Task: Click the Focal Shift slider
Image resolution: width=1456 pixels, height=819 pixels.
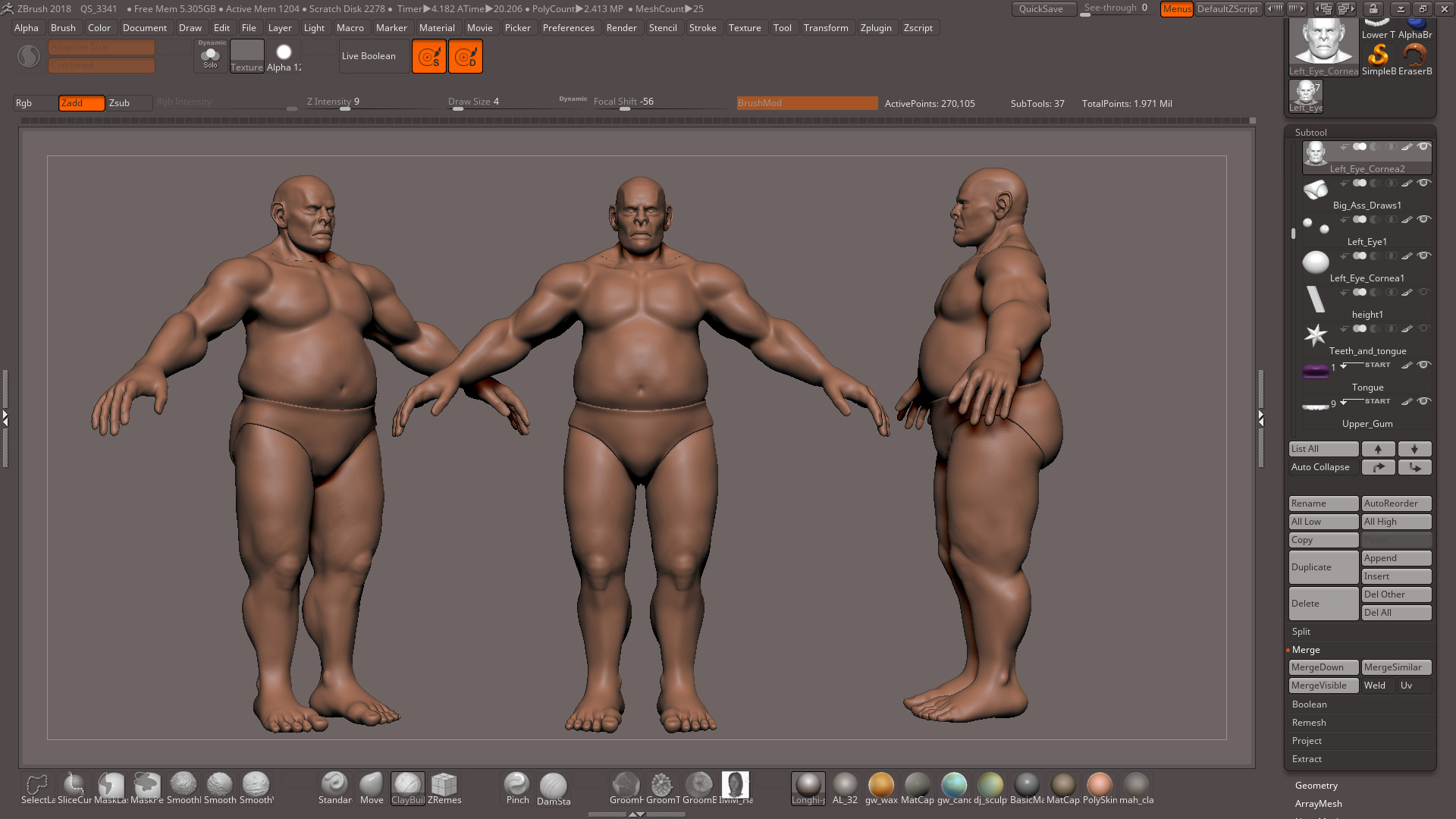Action: 660,102
